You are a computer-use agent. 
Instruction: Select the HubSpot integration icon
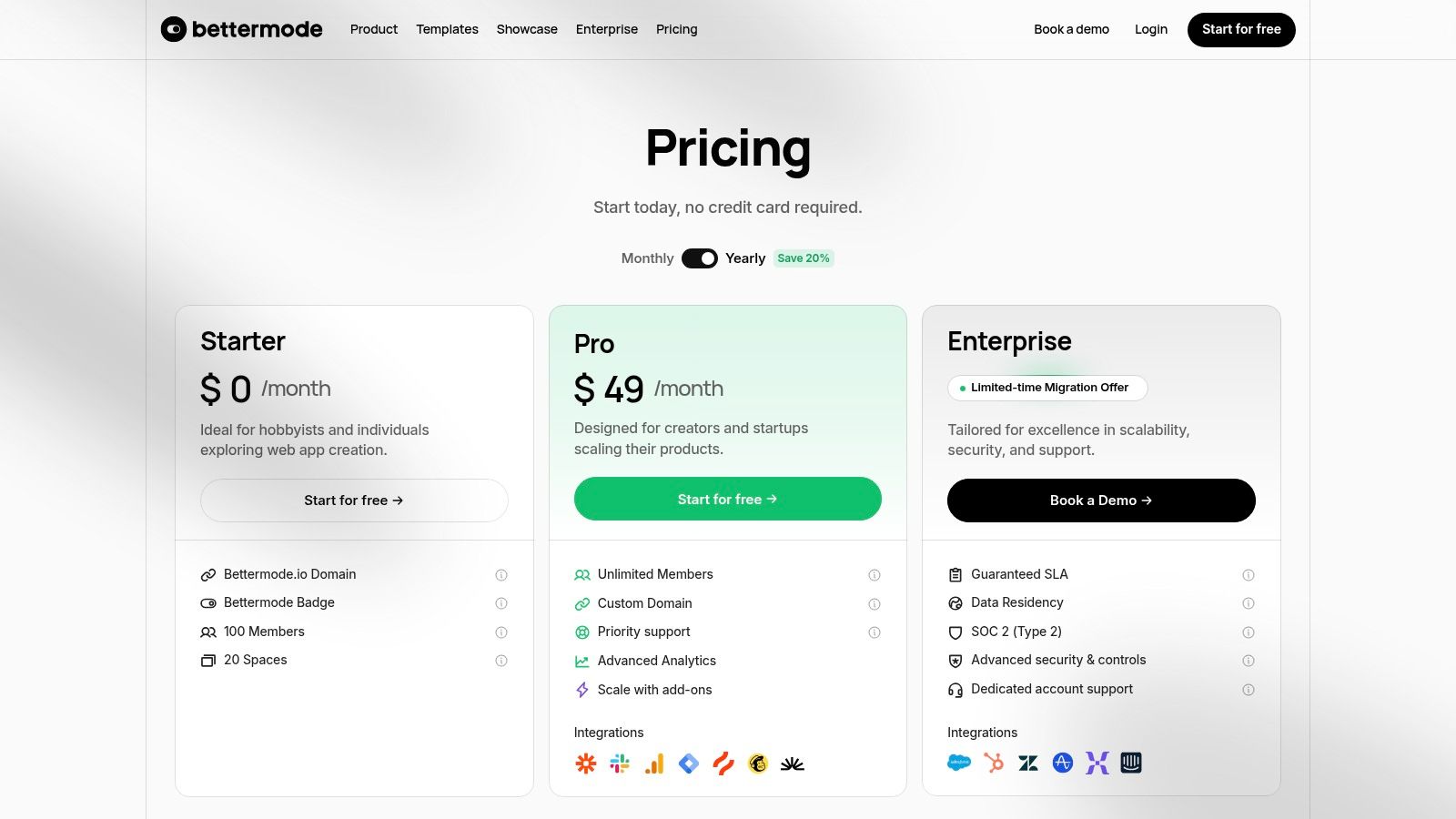[x=995, y=763]
